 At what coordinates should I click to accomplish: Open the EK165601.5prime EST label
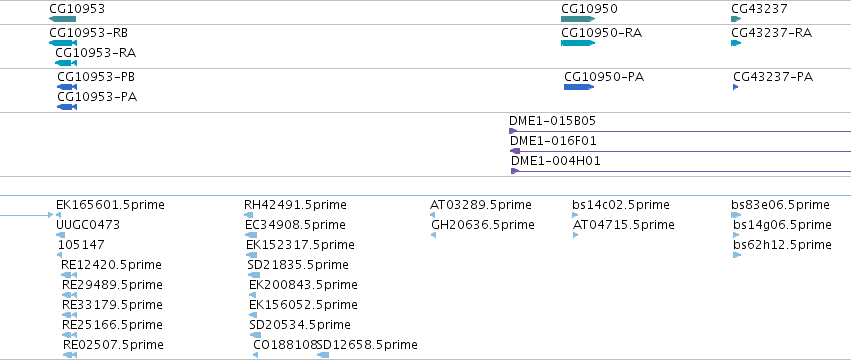[110, 205]
